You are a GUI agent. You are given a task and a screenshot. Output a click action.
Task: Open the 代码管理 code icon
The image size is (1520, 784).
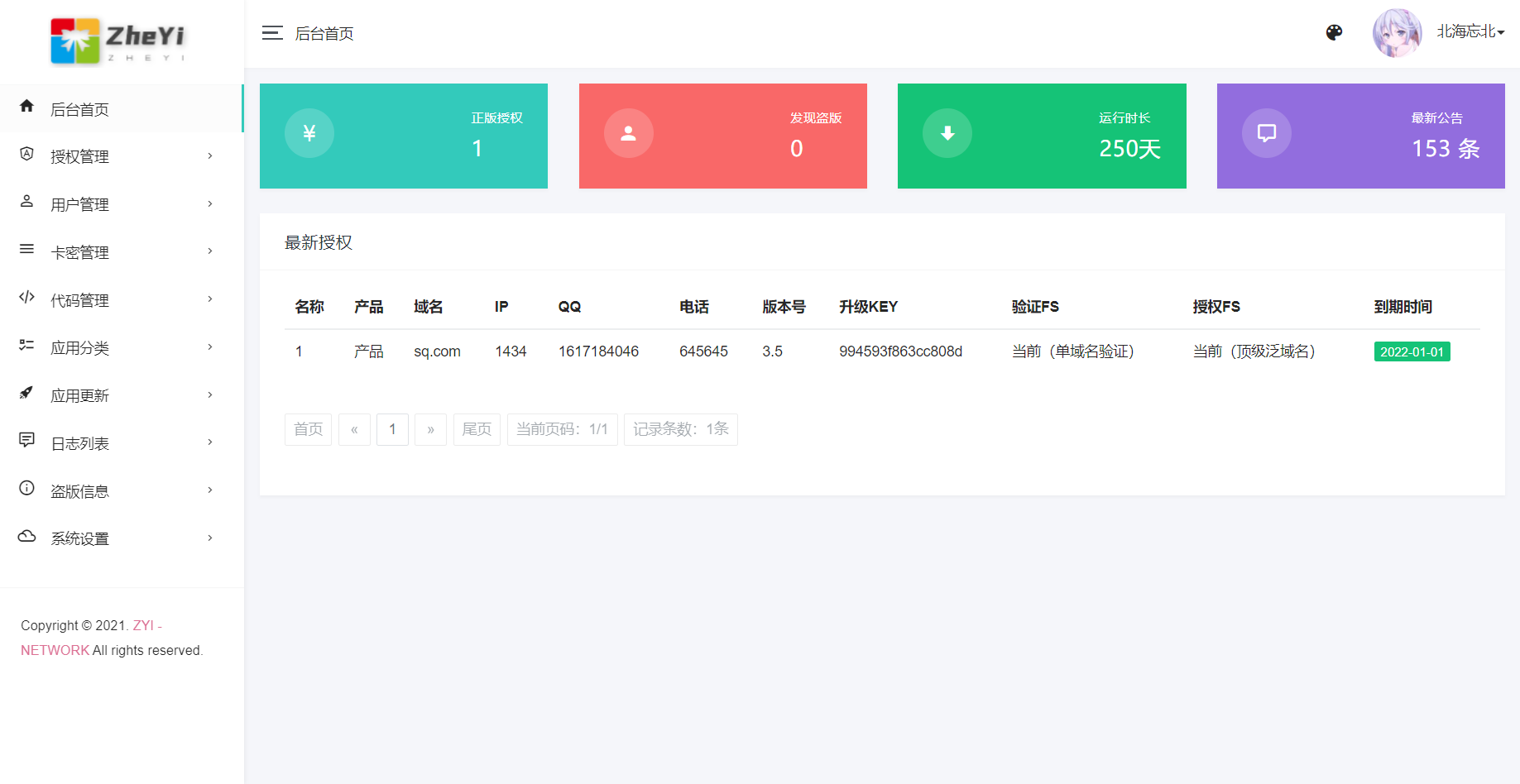click(x=26, y=299)
